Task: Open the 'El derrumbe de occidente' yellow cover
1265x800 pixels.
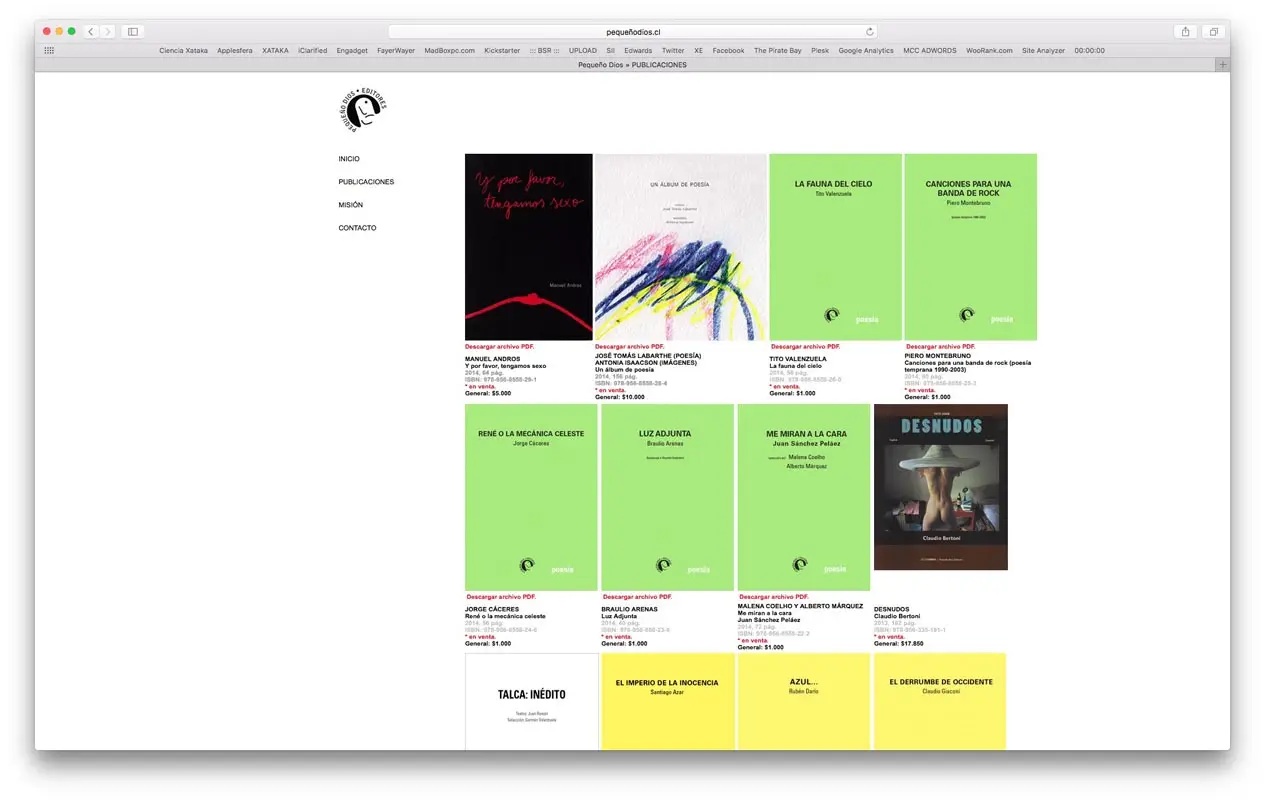Action: 940,701
